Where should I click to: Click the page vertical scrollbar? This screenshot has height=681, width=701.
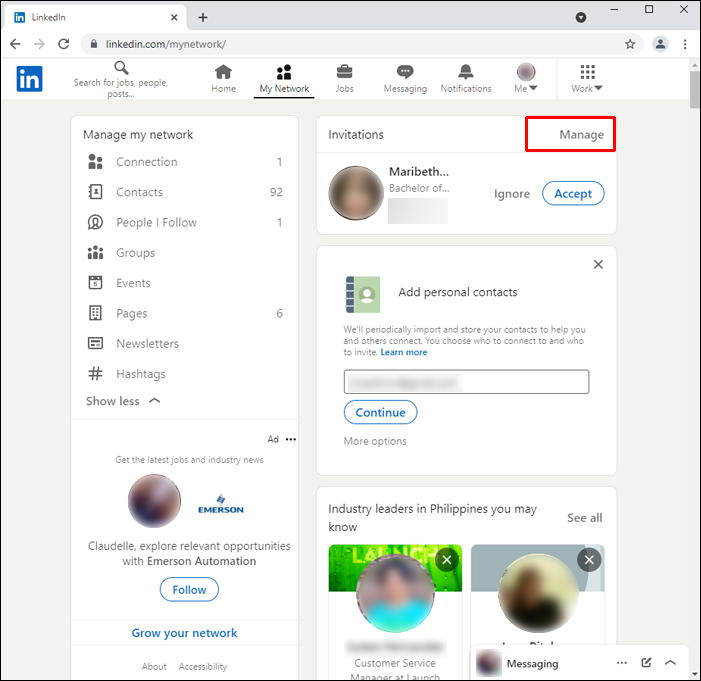point(694,89)
